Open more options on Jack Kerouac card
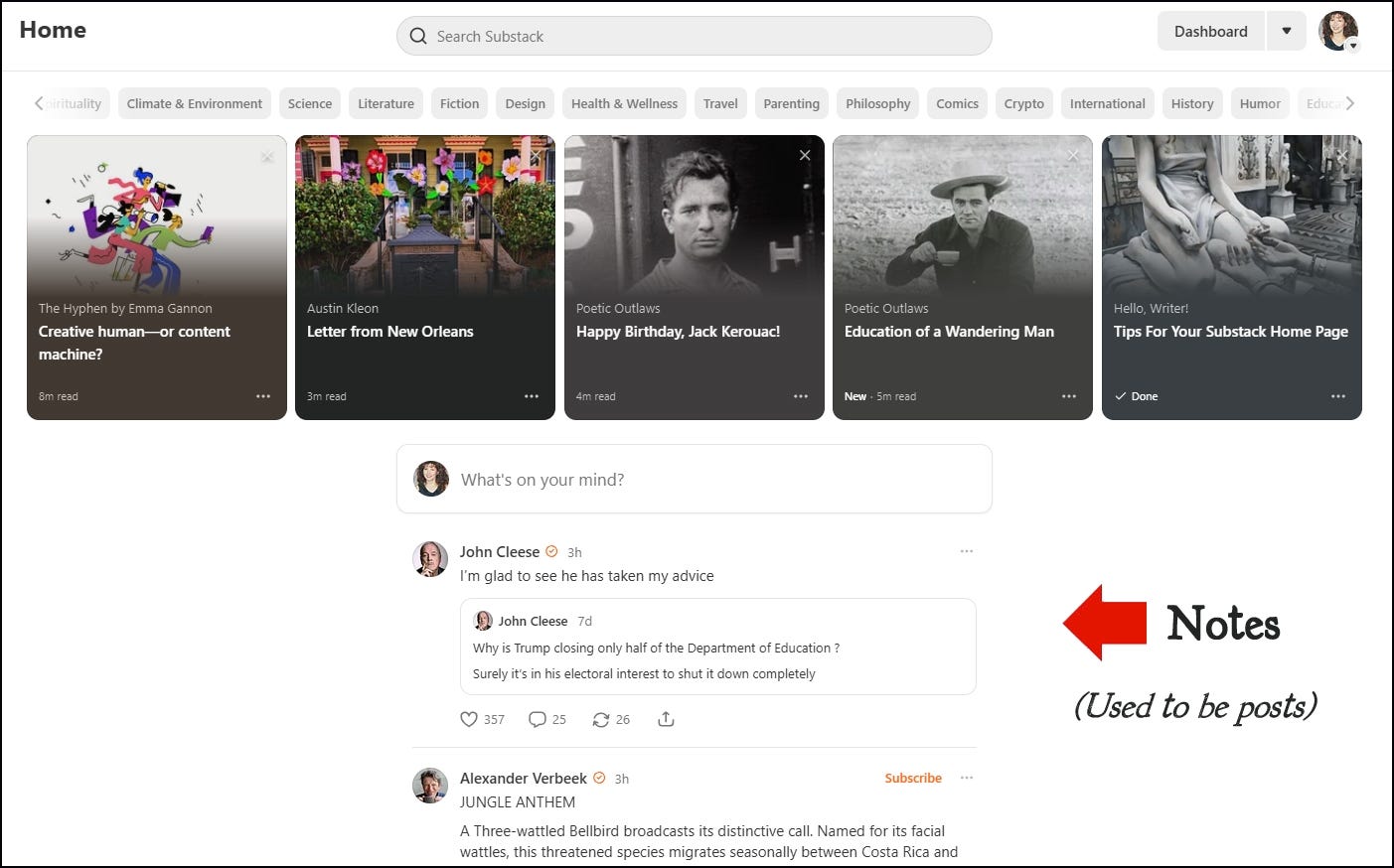The width and height of the screenshot is (1394, 868). click(x=801, y=396)
